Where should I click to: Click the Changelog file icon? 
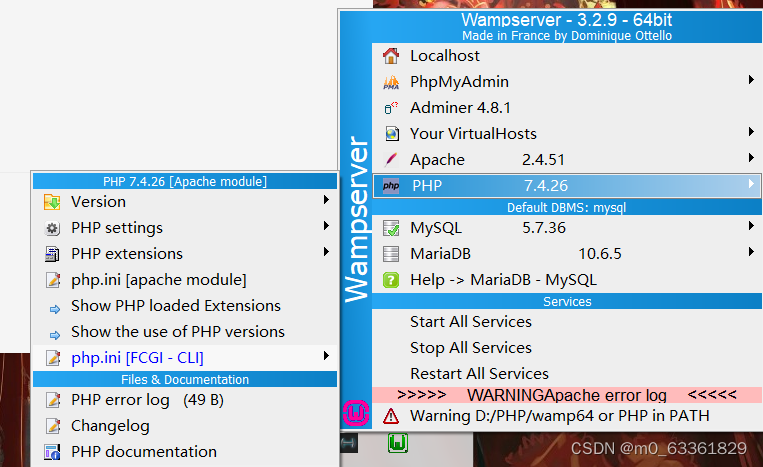[53, 426]
